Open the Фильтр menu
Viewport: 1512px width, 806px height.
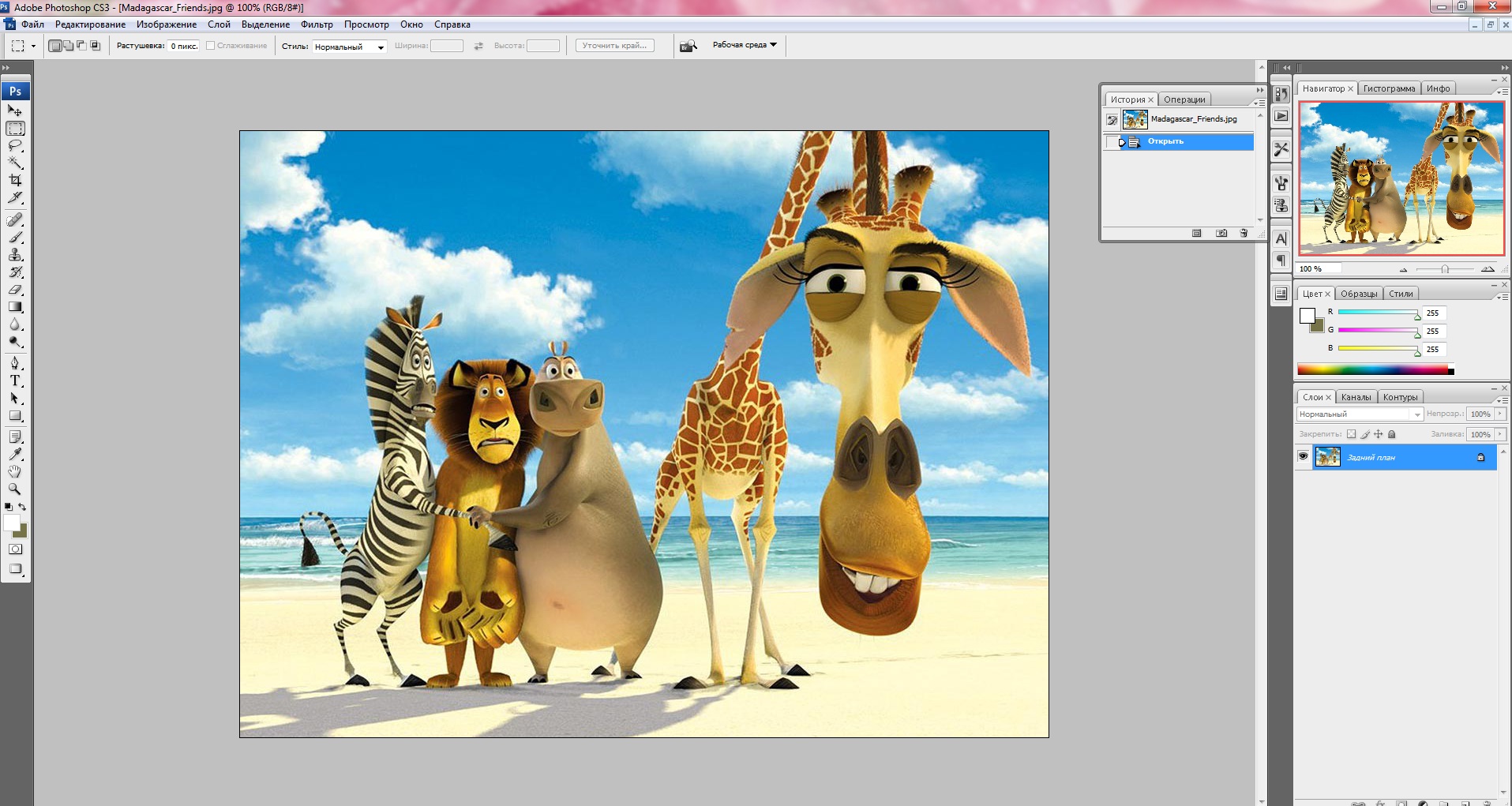[317, 24]
